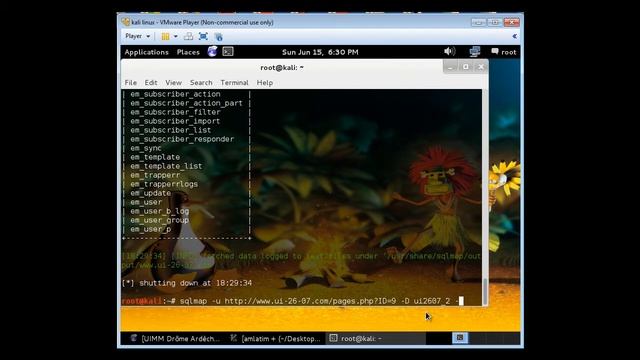640x360 pixels.
Task: Switch to UIMM Drôme Ardèch taskbar window
Action: point(175,338)
